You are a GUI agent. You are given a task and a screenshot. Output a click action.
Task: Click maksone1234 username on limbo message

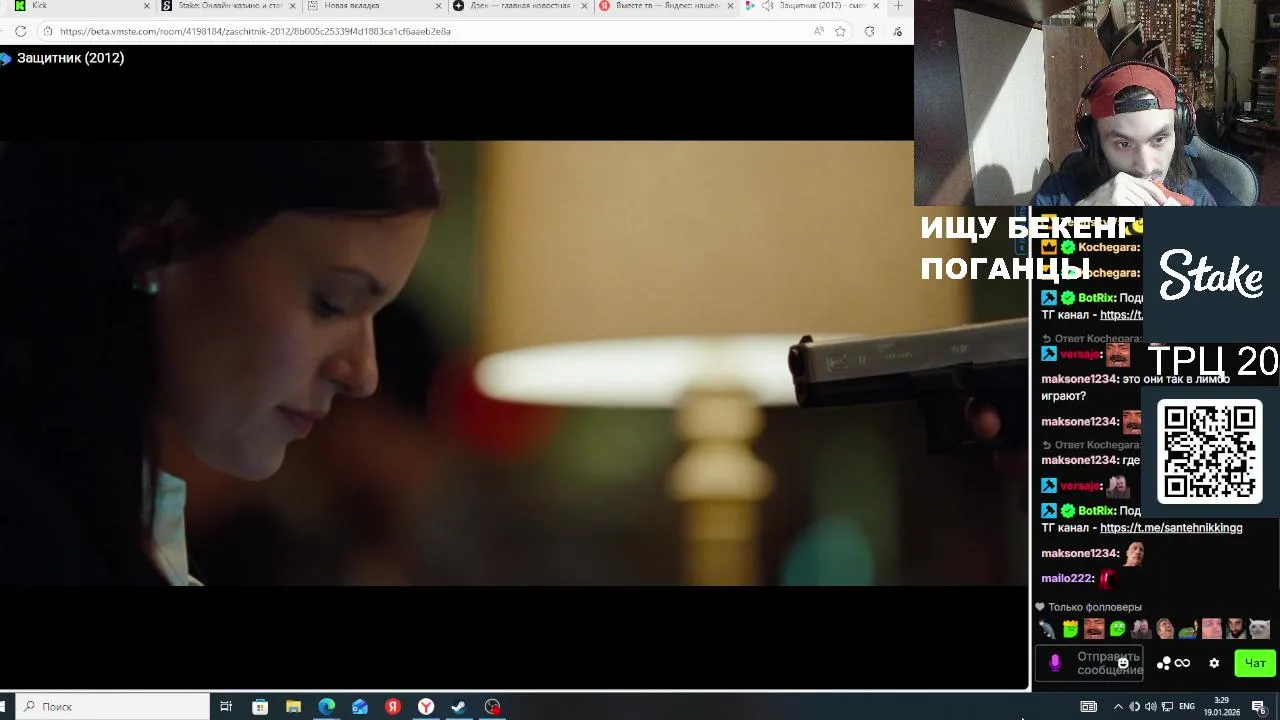(1079, 379)
